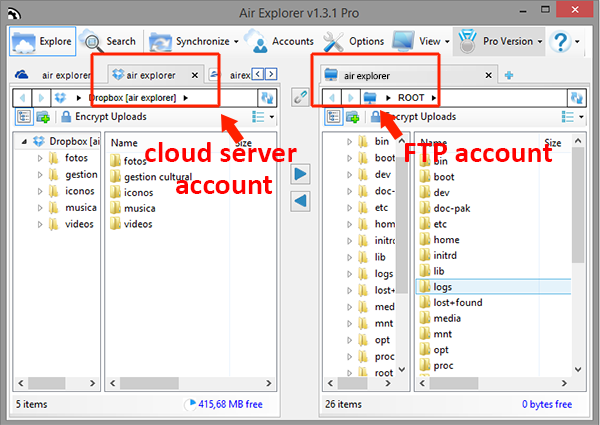This screenshot has width=600, height=425.
Task: Toggle folder tree in Dropbox pane
Action: (24, 117)
